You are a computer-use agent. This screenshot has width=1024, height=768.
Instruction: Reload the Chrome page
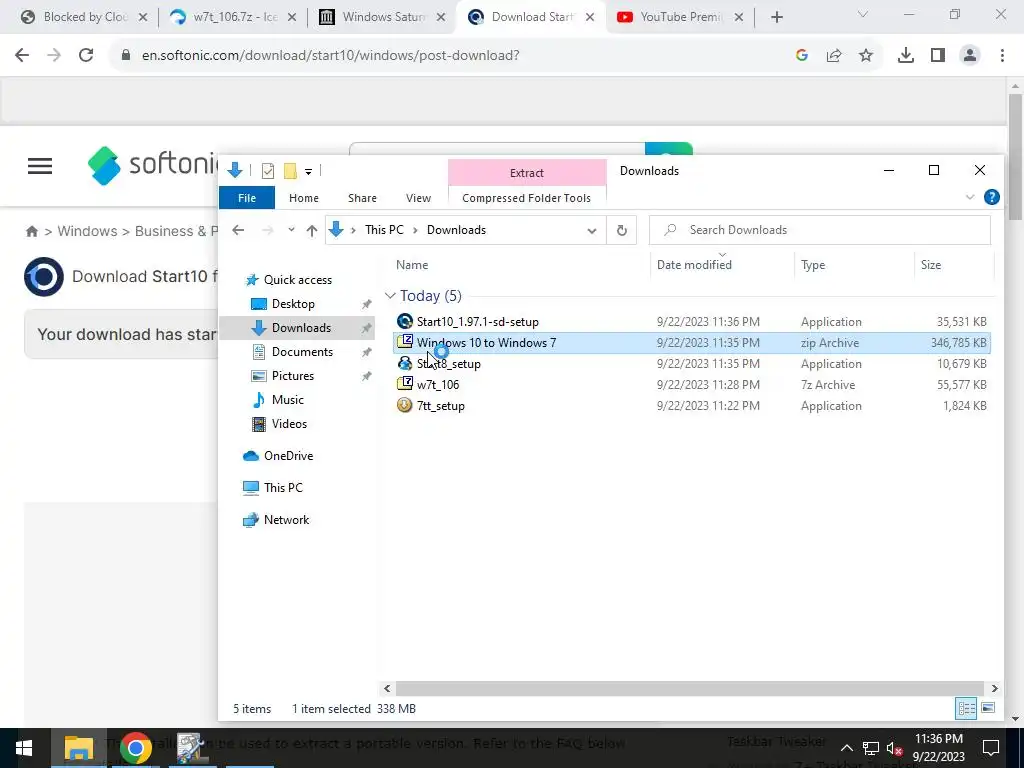(86, 56)
